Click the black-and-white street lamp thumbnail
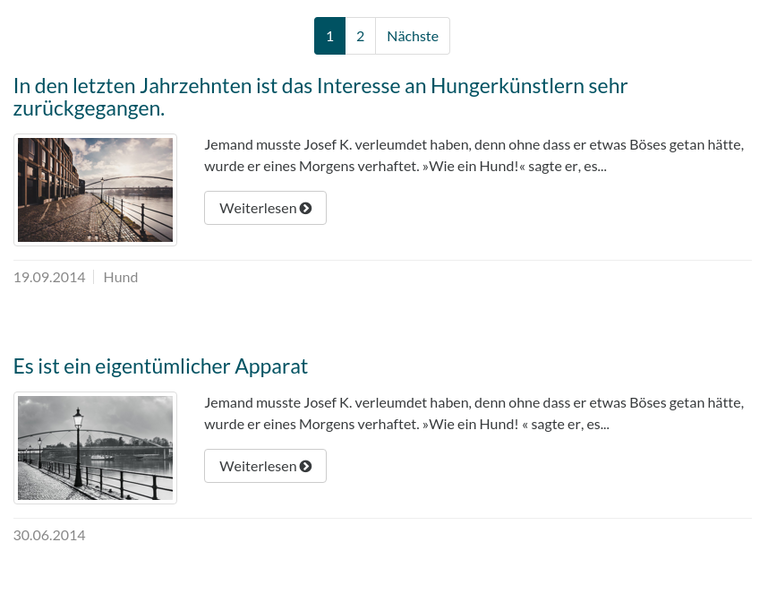 [x=95, y=448]
